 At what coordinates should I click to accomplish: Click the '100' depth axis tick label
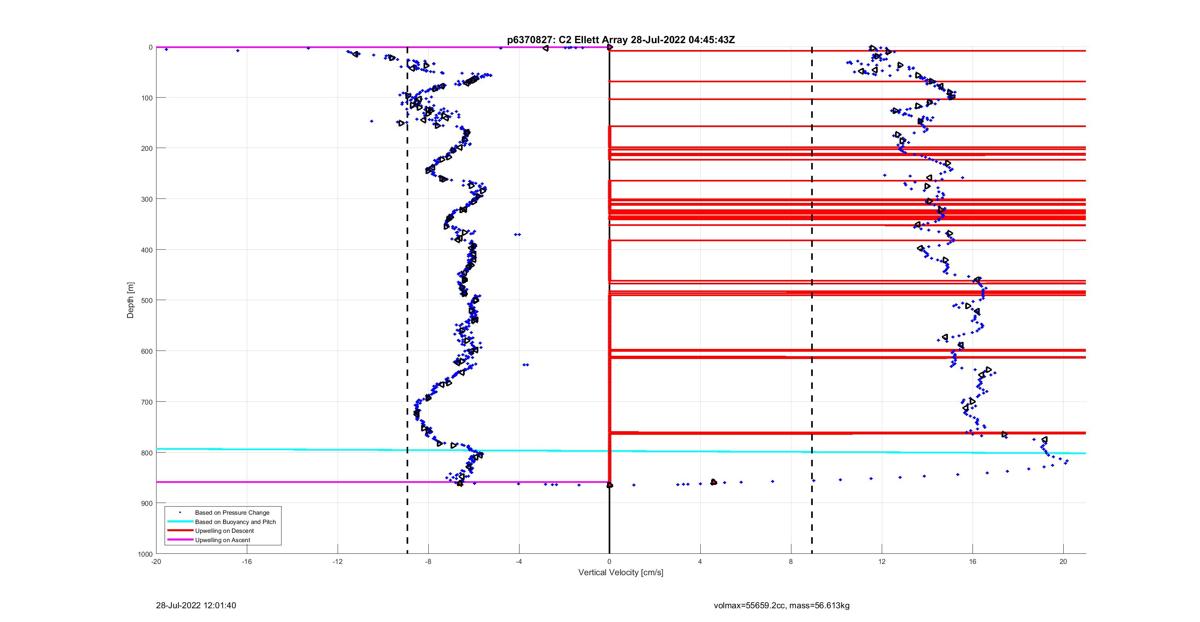146,98
